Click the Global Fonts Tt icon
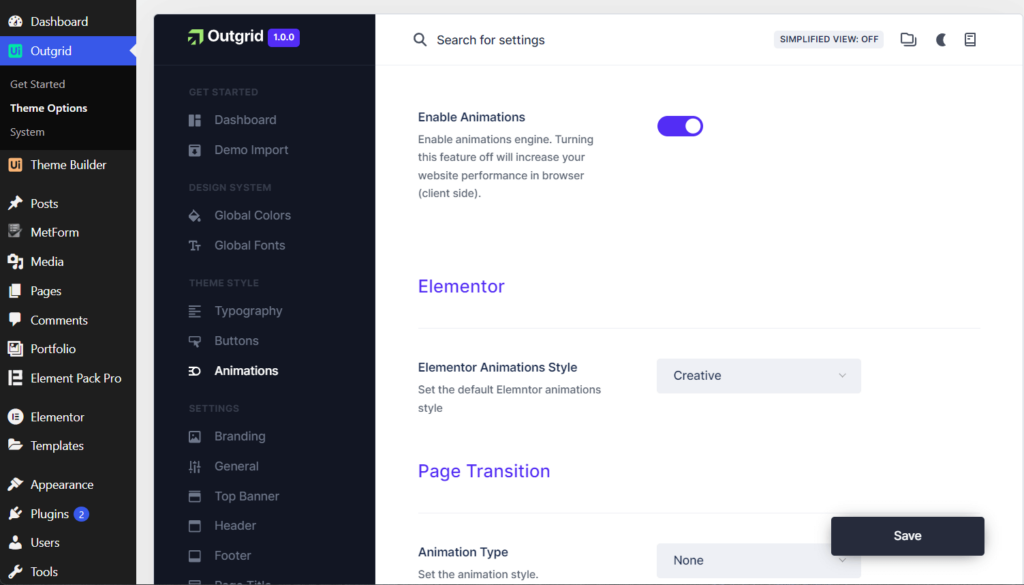 click(195, 245)
